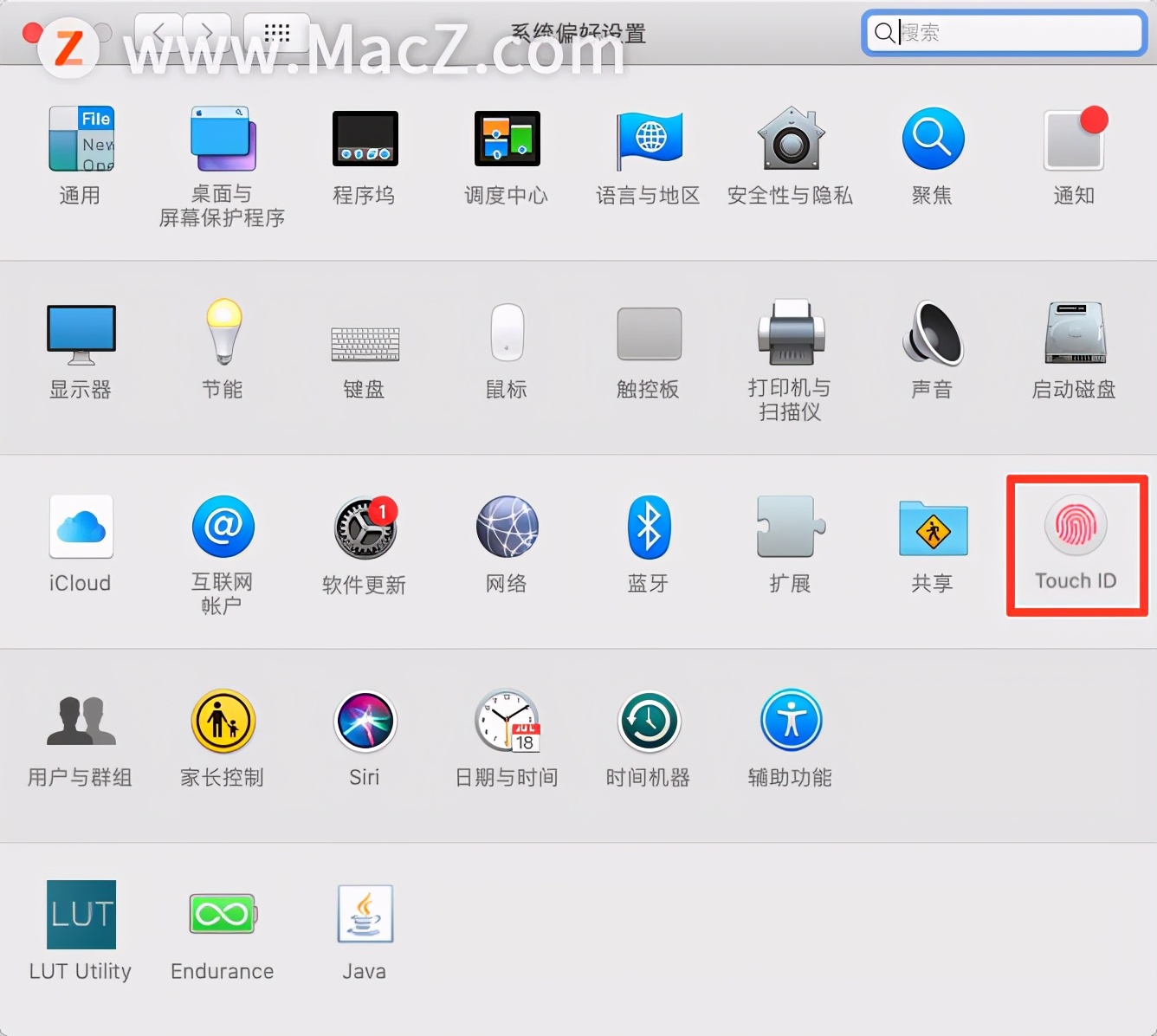
Task: Open 调度中心 settings
Action: (x=507, y=156)
